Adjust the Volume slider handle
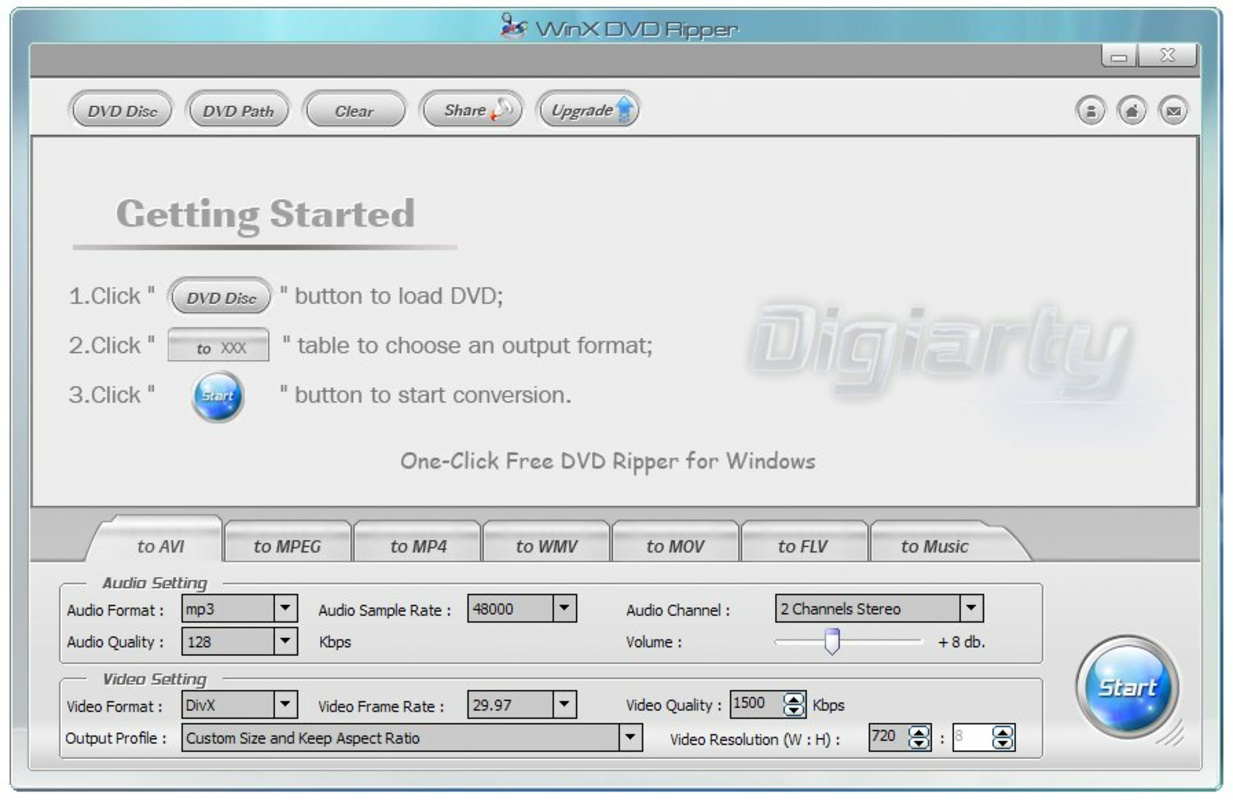Image resolution: width=1233 pixels, height=800 pixels. tap(831, 642)
